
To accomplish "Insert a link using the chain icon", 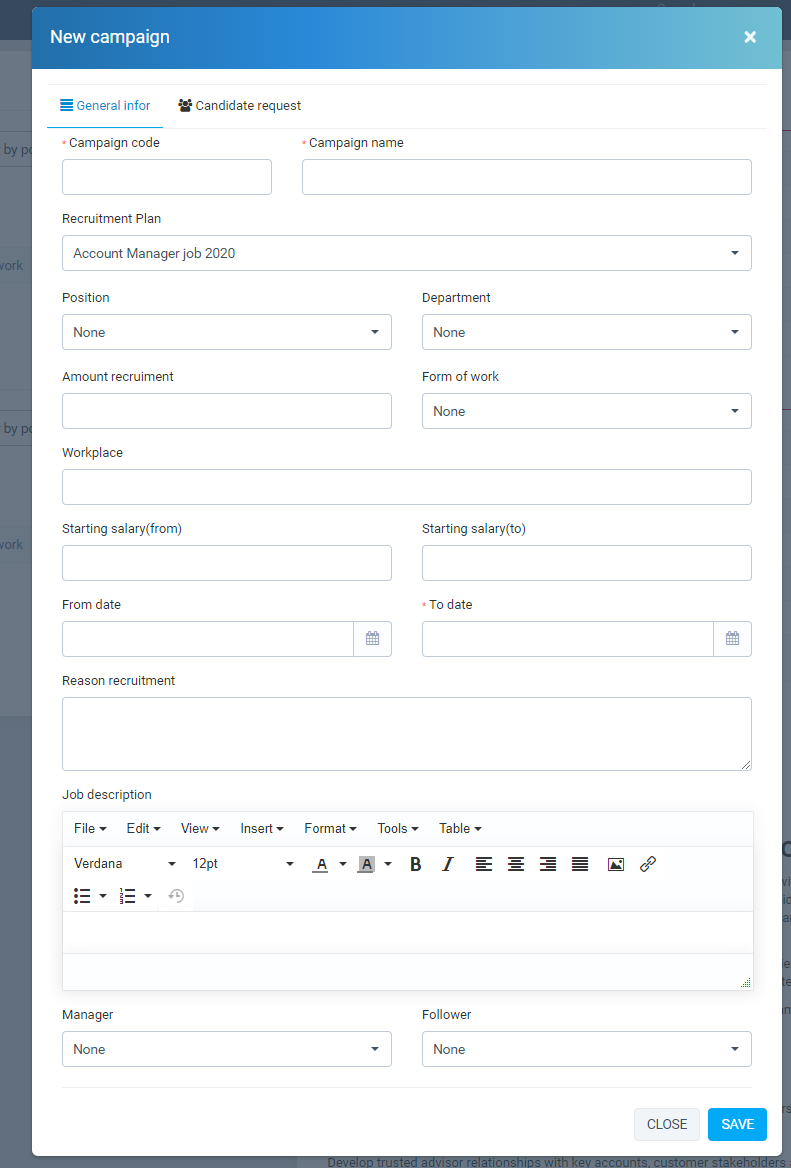I will 648,864.
